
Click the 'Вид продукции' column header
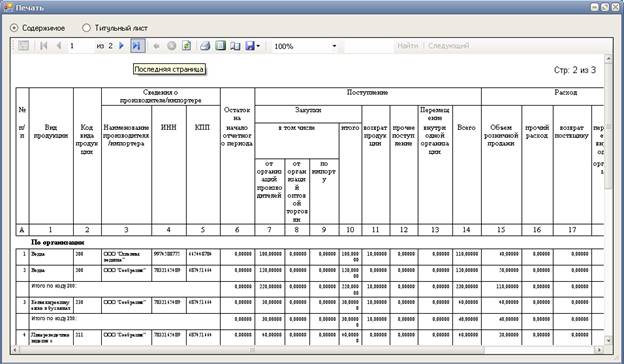point(51,132)
